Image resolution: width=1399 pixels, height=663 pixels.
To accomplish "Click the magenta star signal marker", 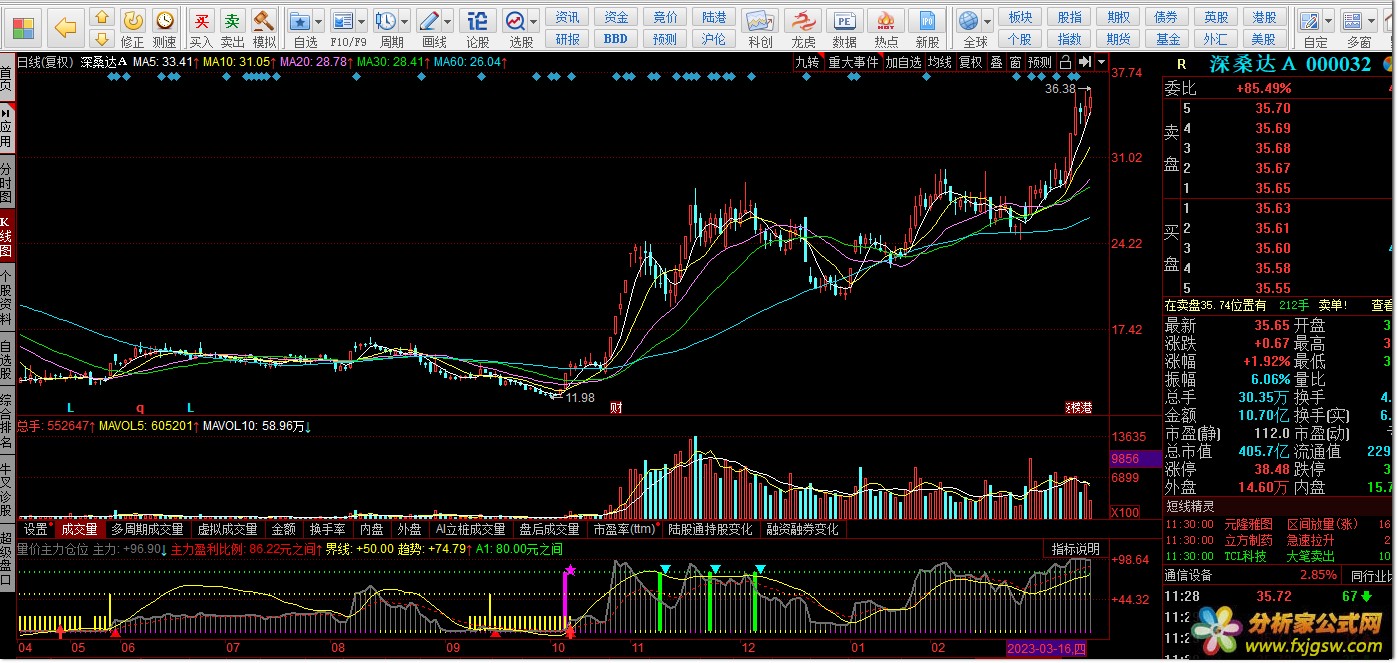I will click(x=570, y=570).
